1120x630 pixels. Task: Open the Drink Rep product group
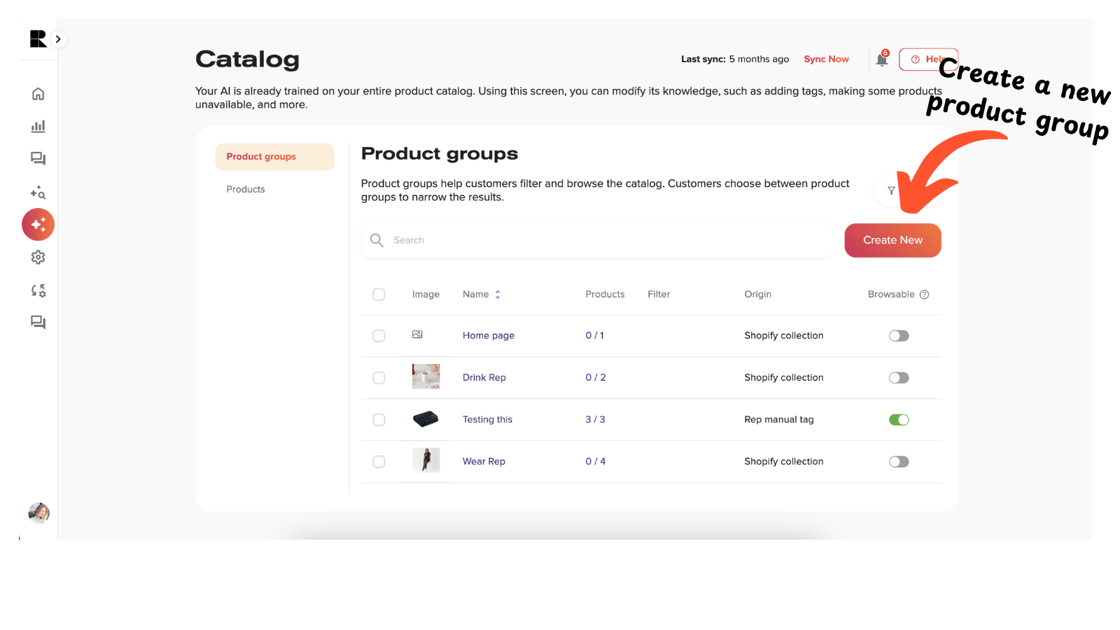tap(484, 378)
